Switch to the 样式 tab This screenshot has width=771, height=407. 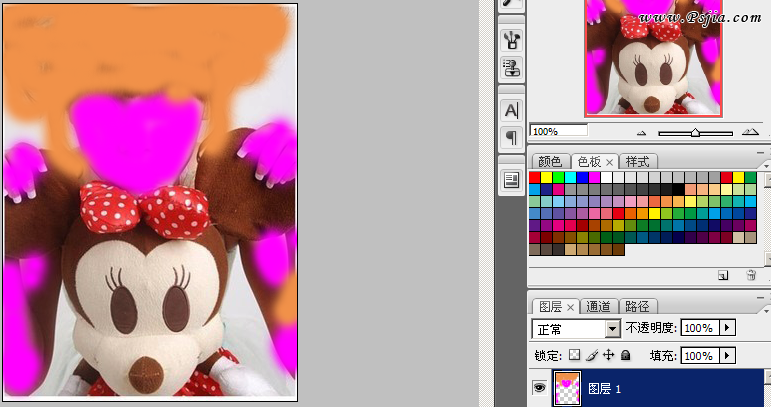tap(638, 161)
